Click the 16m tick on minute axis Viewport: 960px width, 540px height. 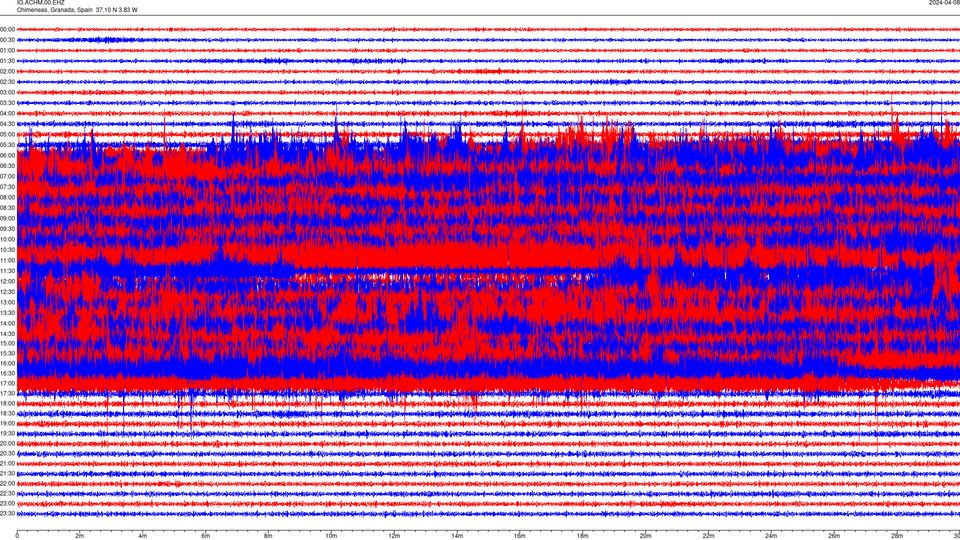click(520, 536)
